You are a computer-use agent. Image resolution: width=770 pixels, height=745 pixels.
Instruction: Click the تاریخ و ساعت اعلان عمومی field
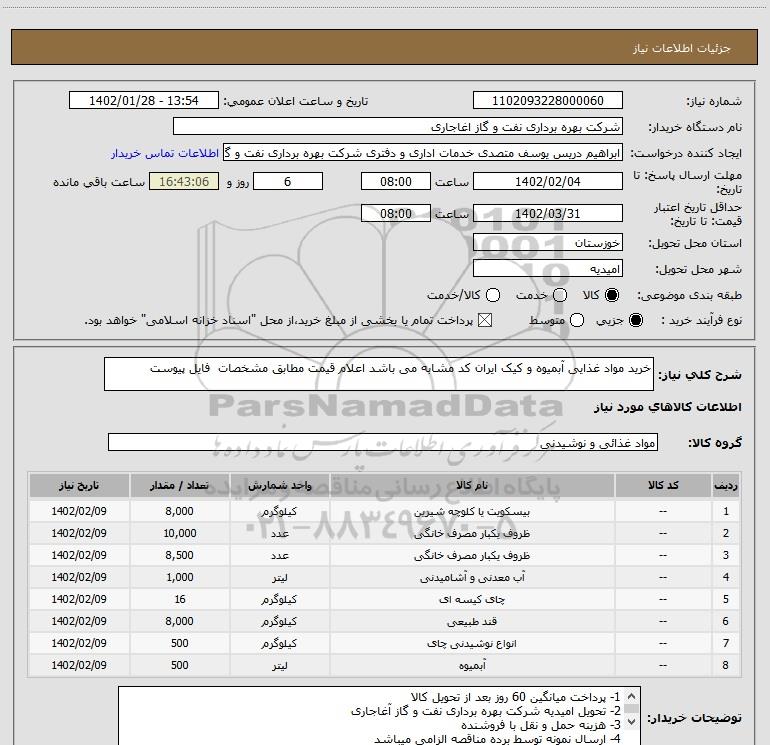[x=143, y=101]
